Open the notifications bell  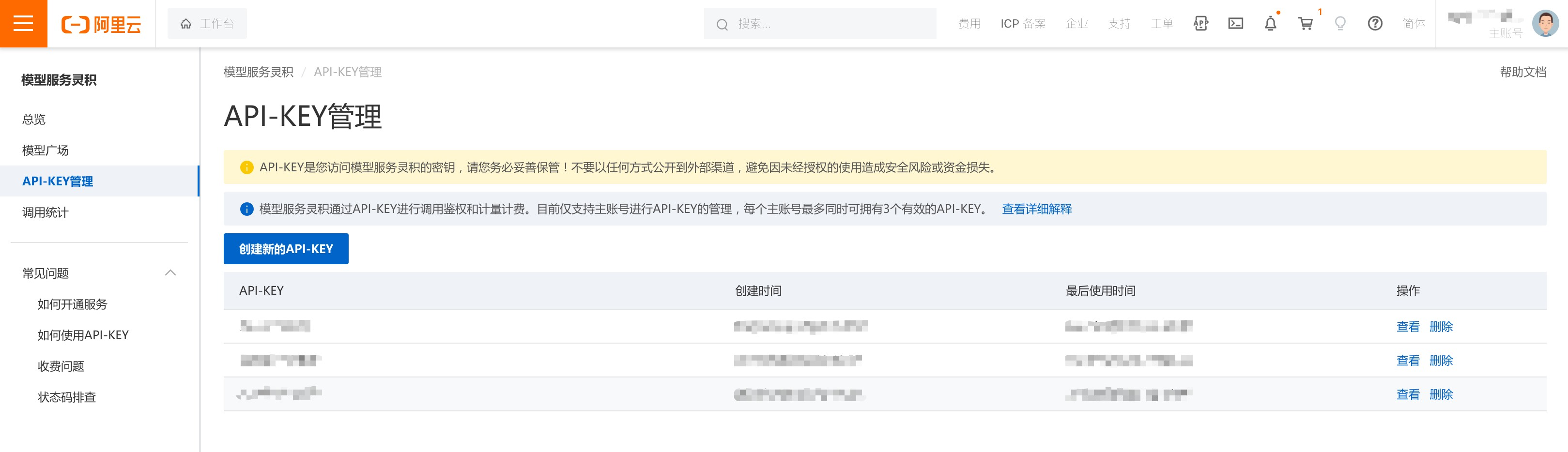(1270, 24)
